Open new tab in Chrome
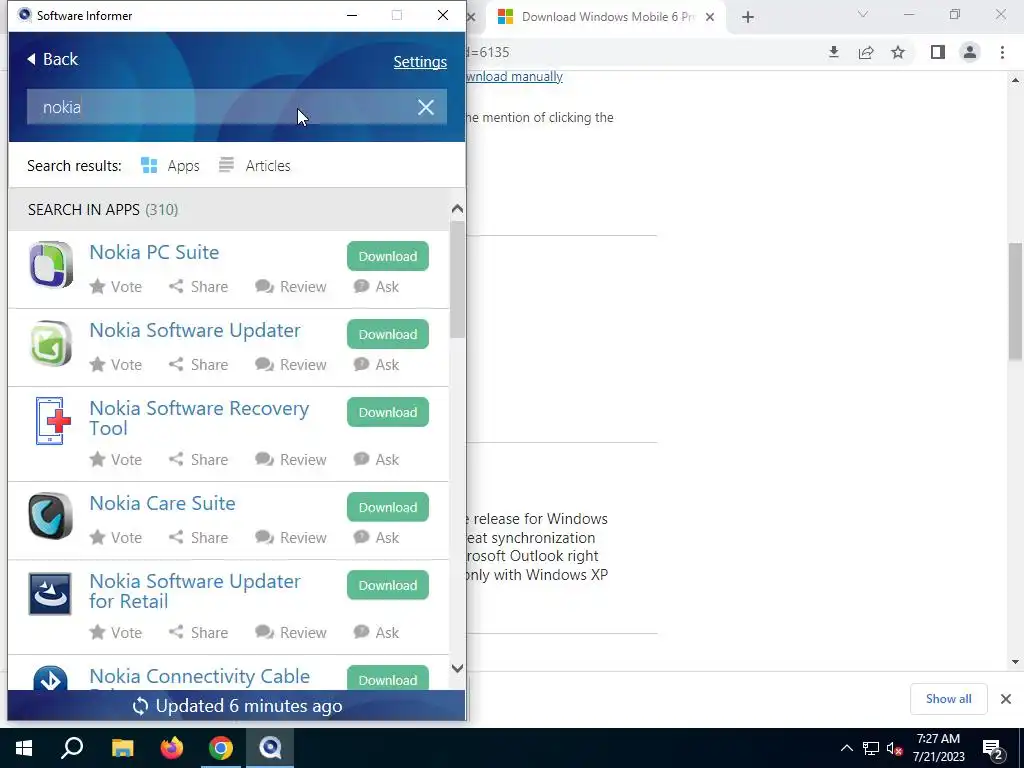Image resolution: width=1024 pixels, height=768 pixels. click(748, 17)
